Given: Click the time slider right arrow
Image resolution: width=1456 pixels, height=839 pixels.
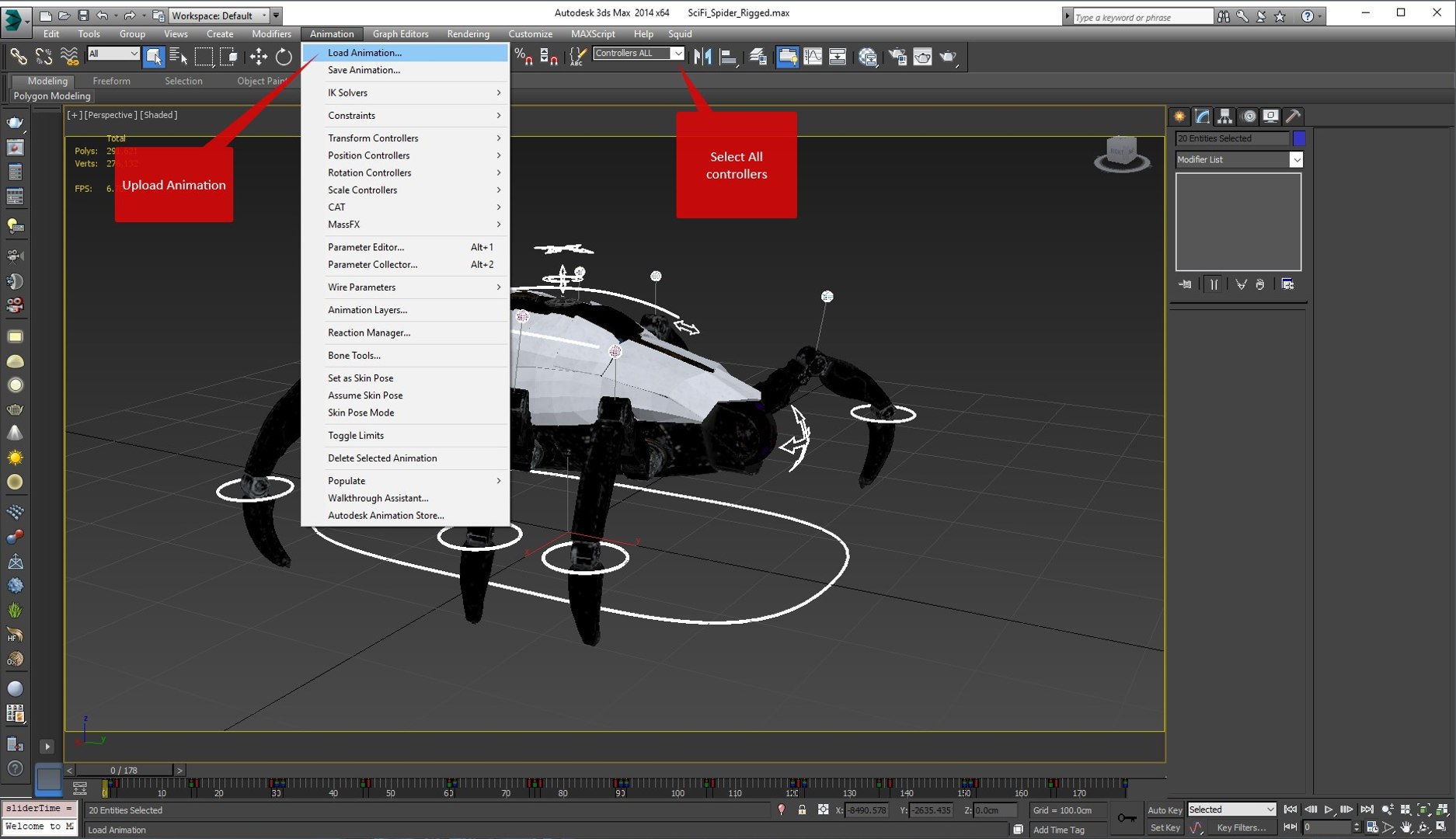Looking at the screenshot, I should tap(179, 770).
